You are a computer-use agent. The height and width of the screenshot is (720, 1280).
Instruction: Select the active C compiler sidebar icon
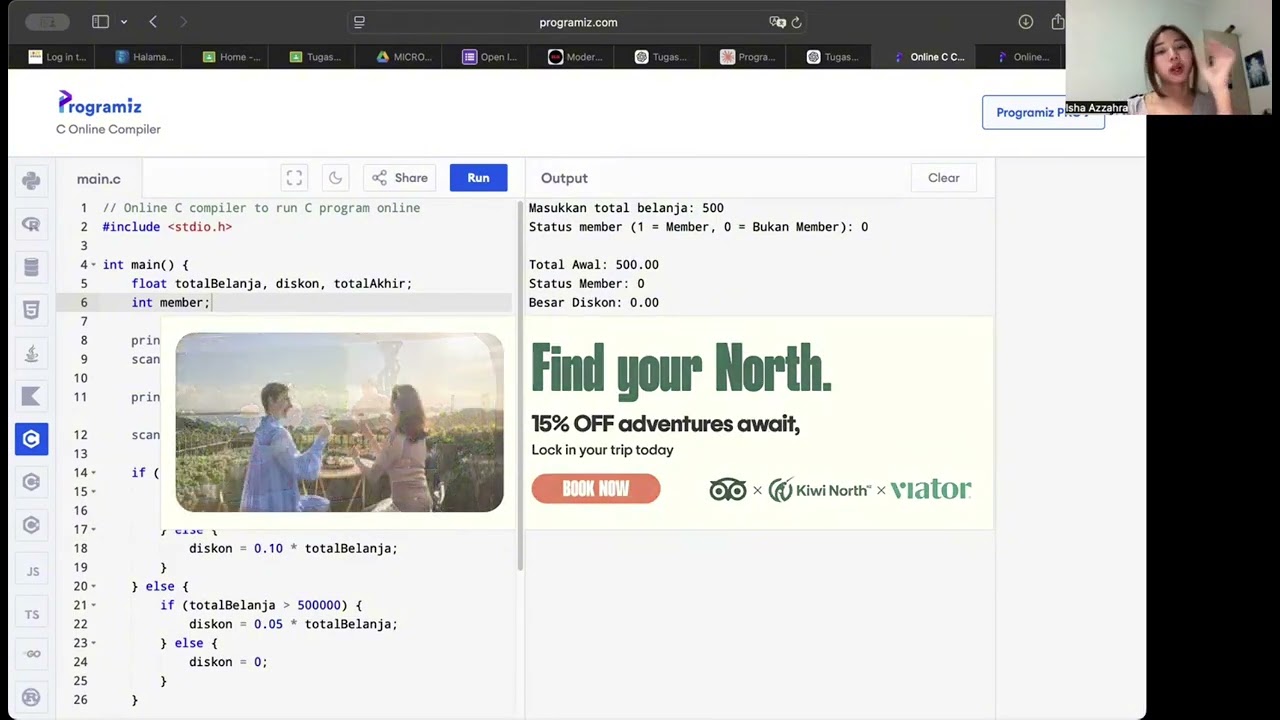[x=31, y=439]
